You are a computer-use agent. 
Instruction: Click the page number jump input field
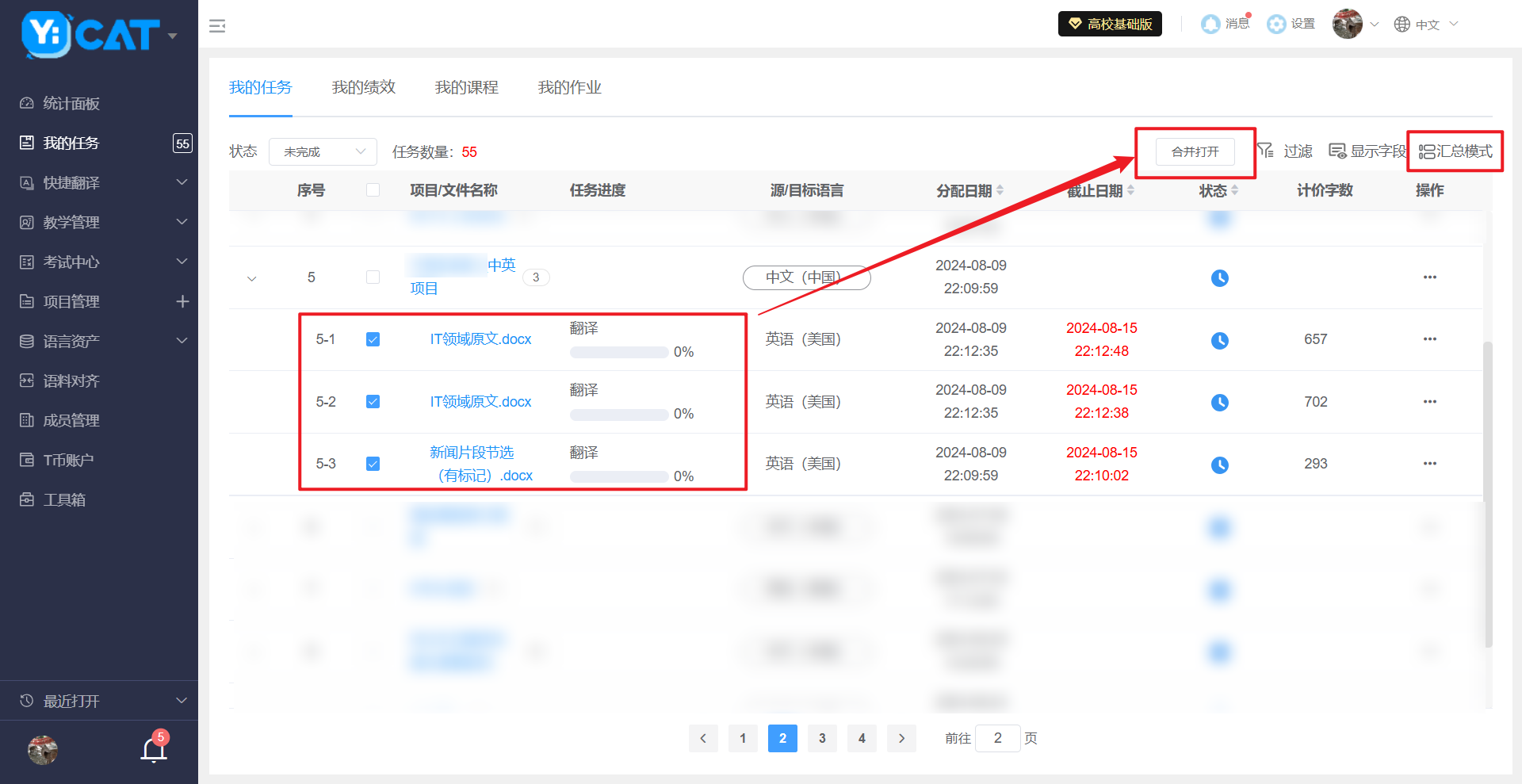(997, 738)
